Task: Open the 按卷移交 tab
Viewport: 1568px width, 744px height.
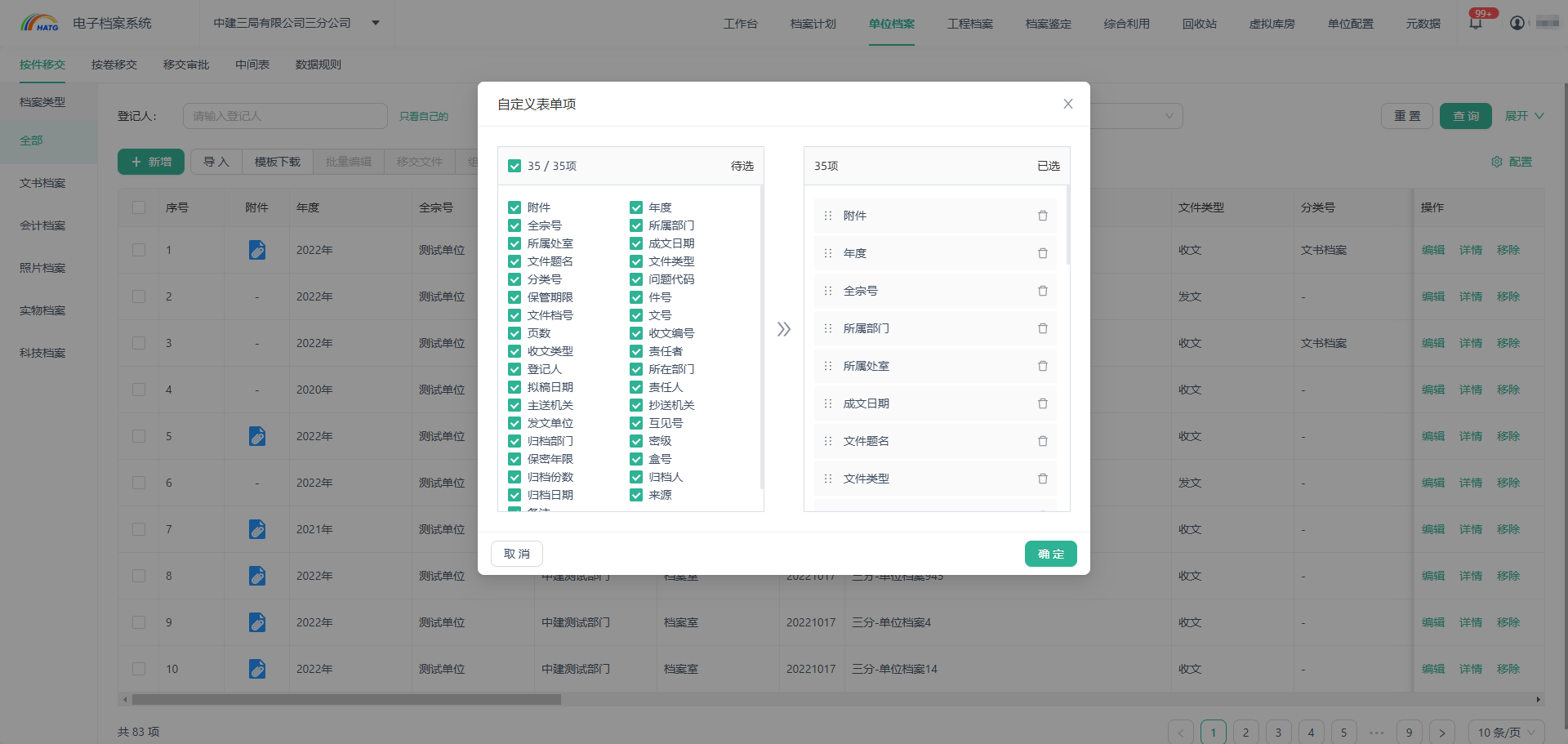Action: click(114, 65)
